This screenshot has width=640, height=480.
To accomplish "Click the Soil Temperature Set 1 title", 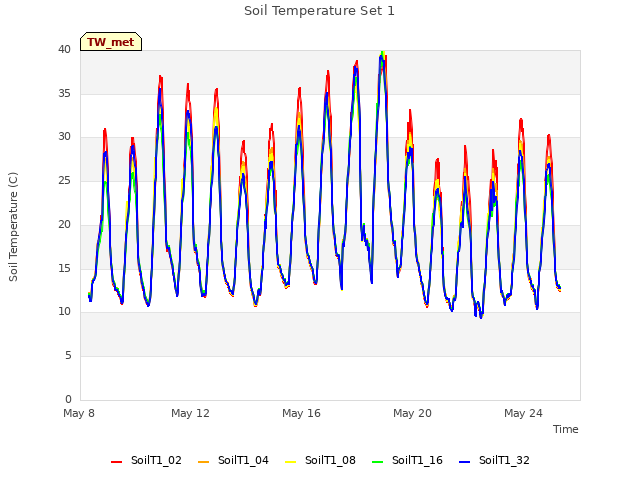I will coord(320,11).
